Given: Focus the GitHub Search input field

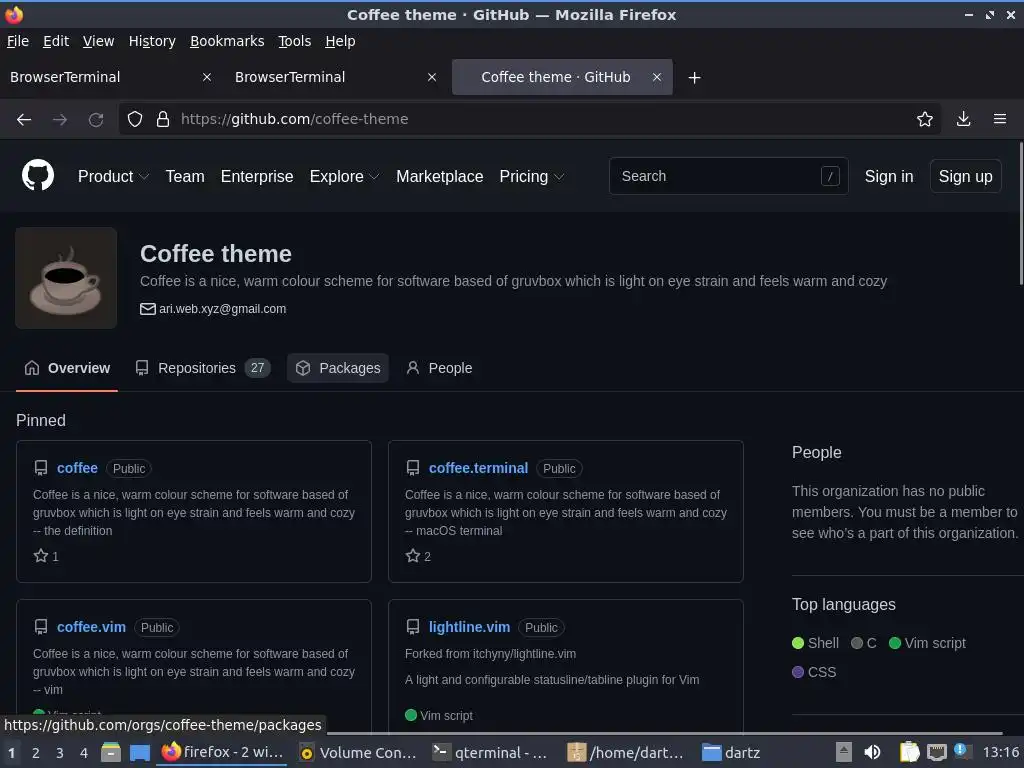Looking at the screenshot, I should tap(728, 176).
